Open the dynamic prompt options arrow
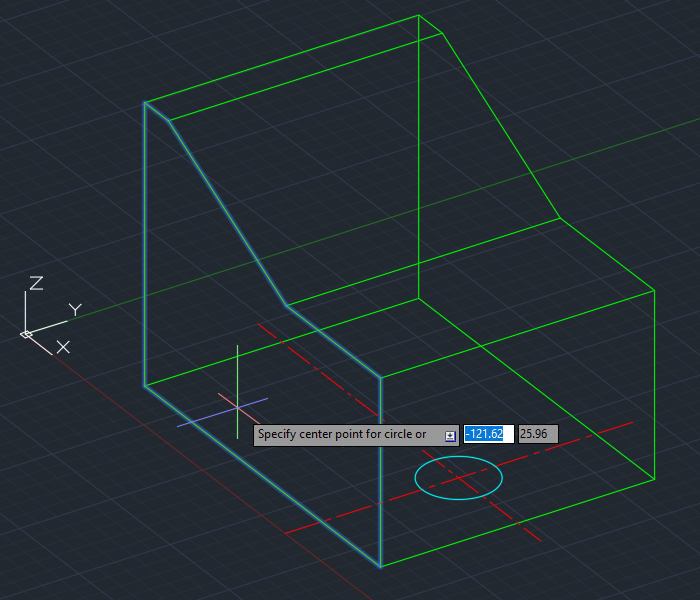The width and height of the screenshot is (700, 600). (x=450, y=436)
